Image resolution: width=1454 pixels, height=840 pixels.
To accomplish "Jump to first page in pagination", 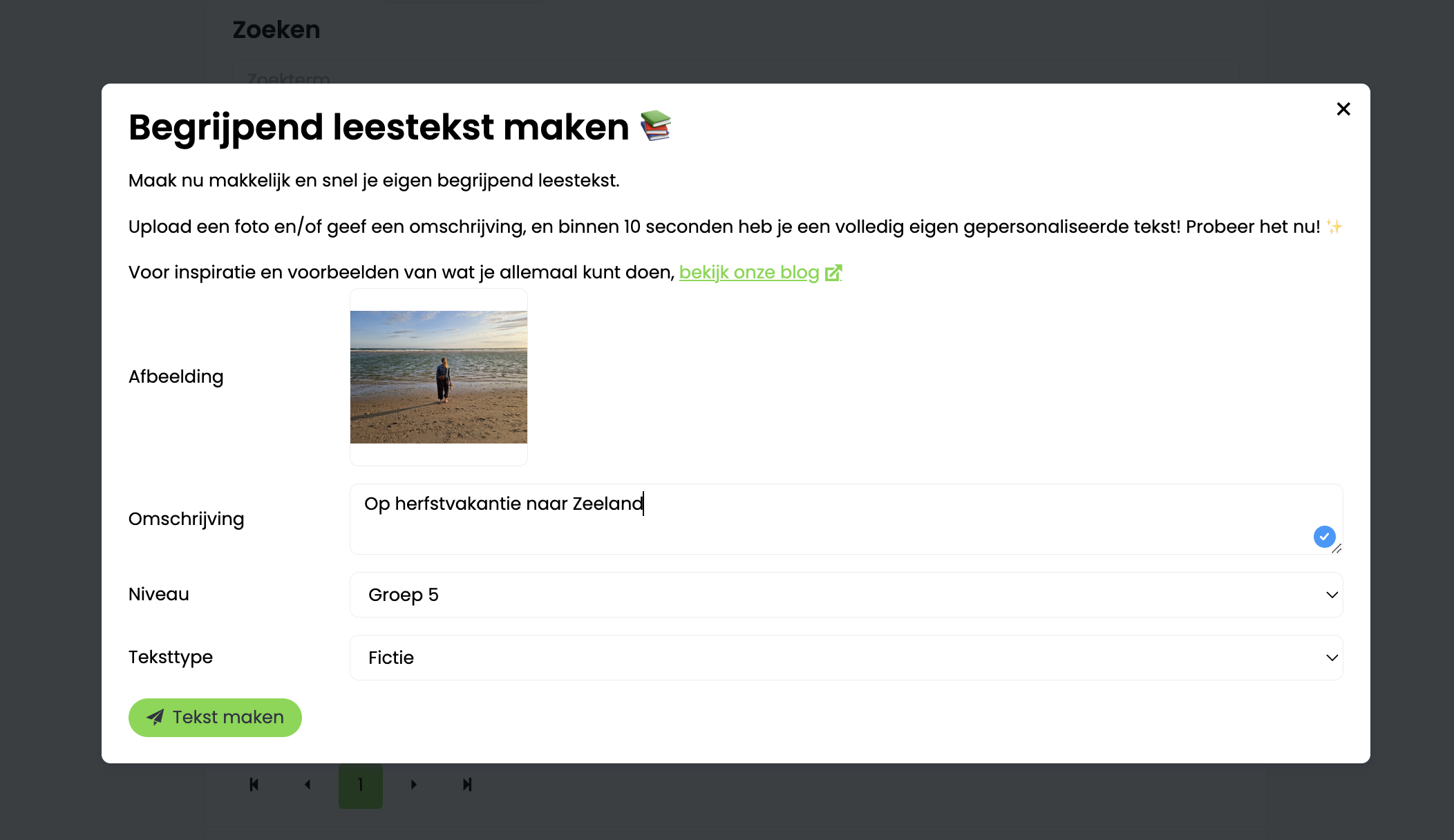I will tap(254, 784).
